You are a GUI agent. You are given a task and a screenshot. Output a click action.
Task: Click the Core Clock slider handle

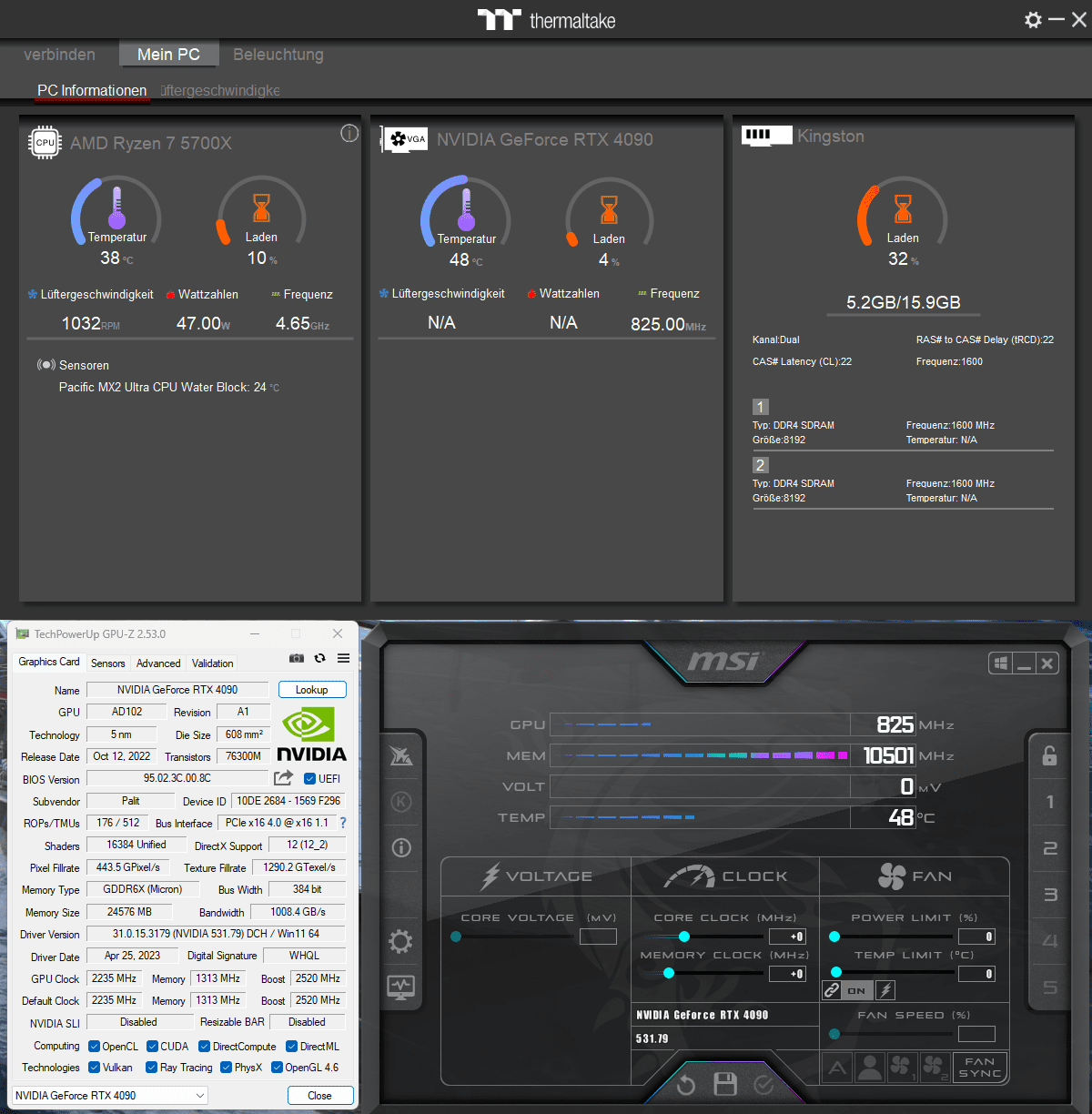tap(684, 937)
